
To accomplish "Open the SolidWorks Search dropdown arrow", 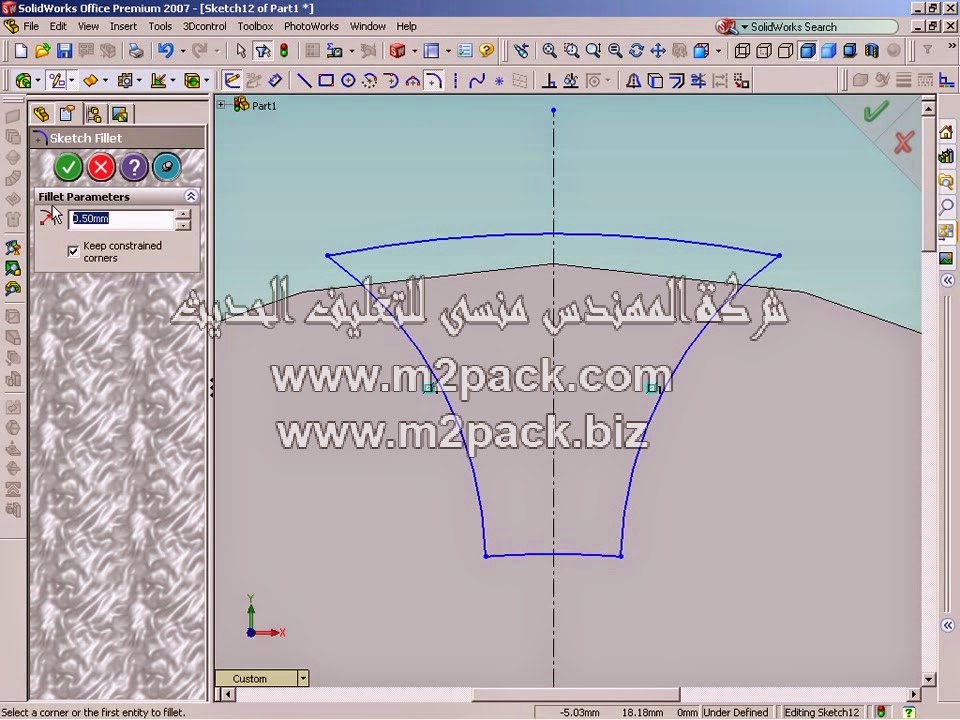I will click(744, 27).
